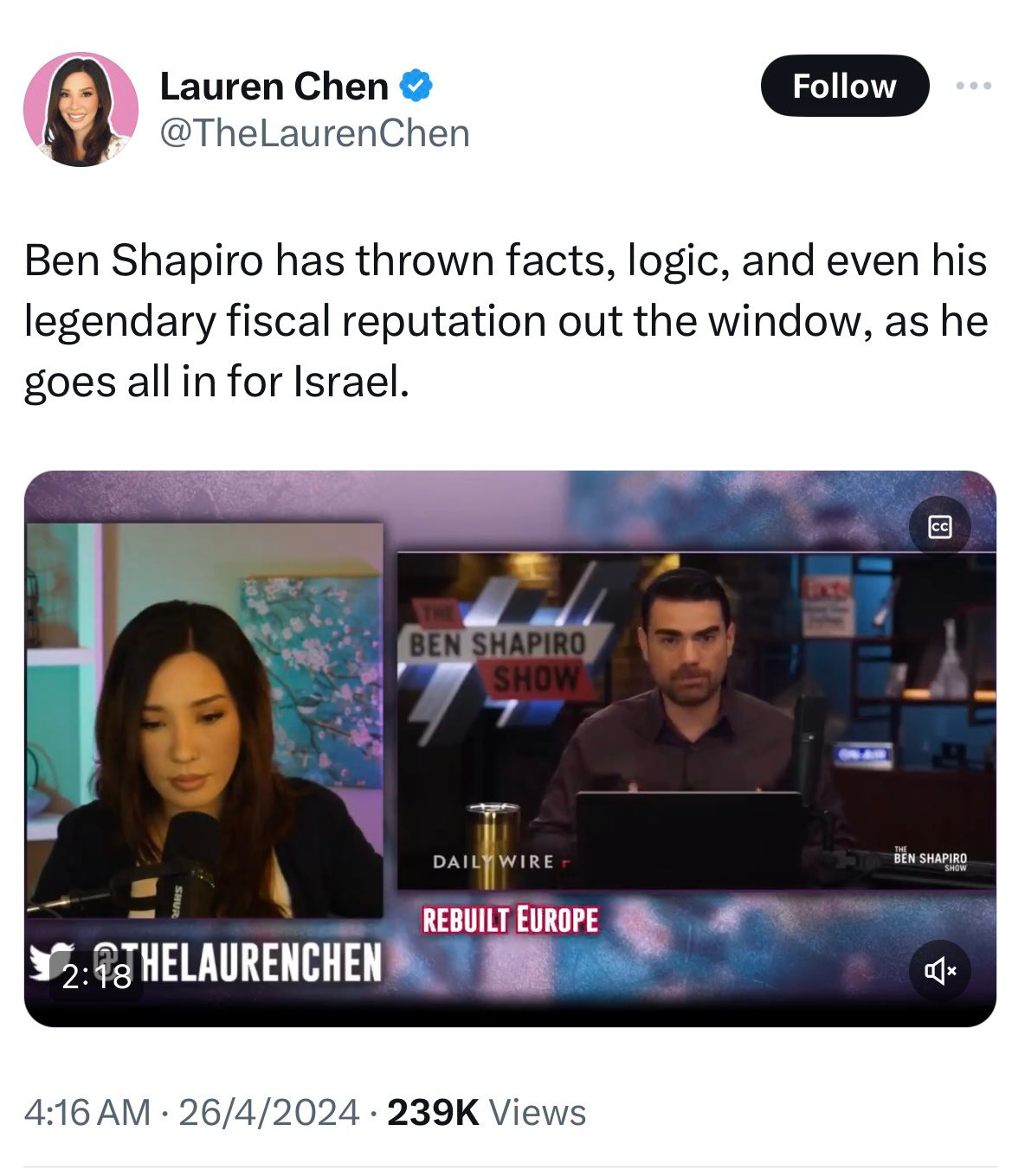View the 239K Views analytics
The height and width of the screenshot is (1176, 1012).
click(x=487, y=1112)
